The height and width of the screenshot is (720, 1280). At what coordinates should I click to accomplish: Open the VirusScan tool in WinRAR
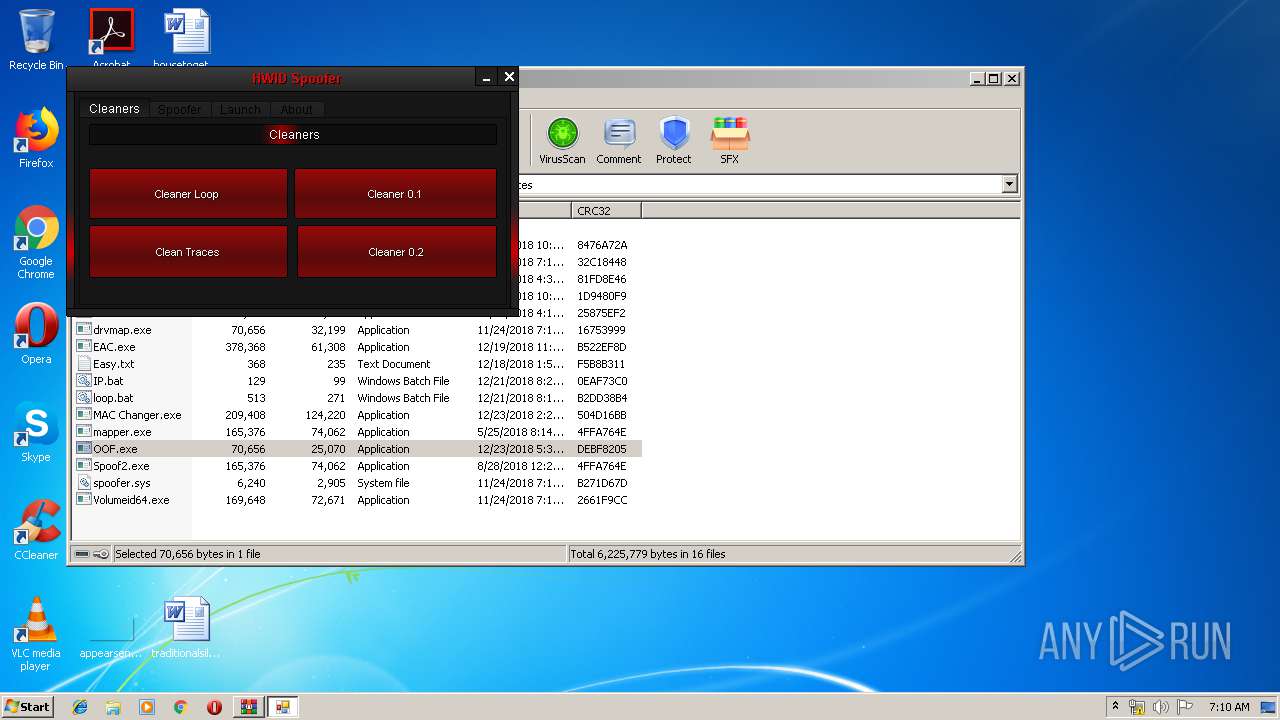coord(562,141)
